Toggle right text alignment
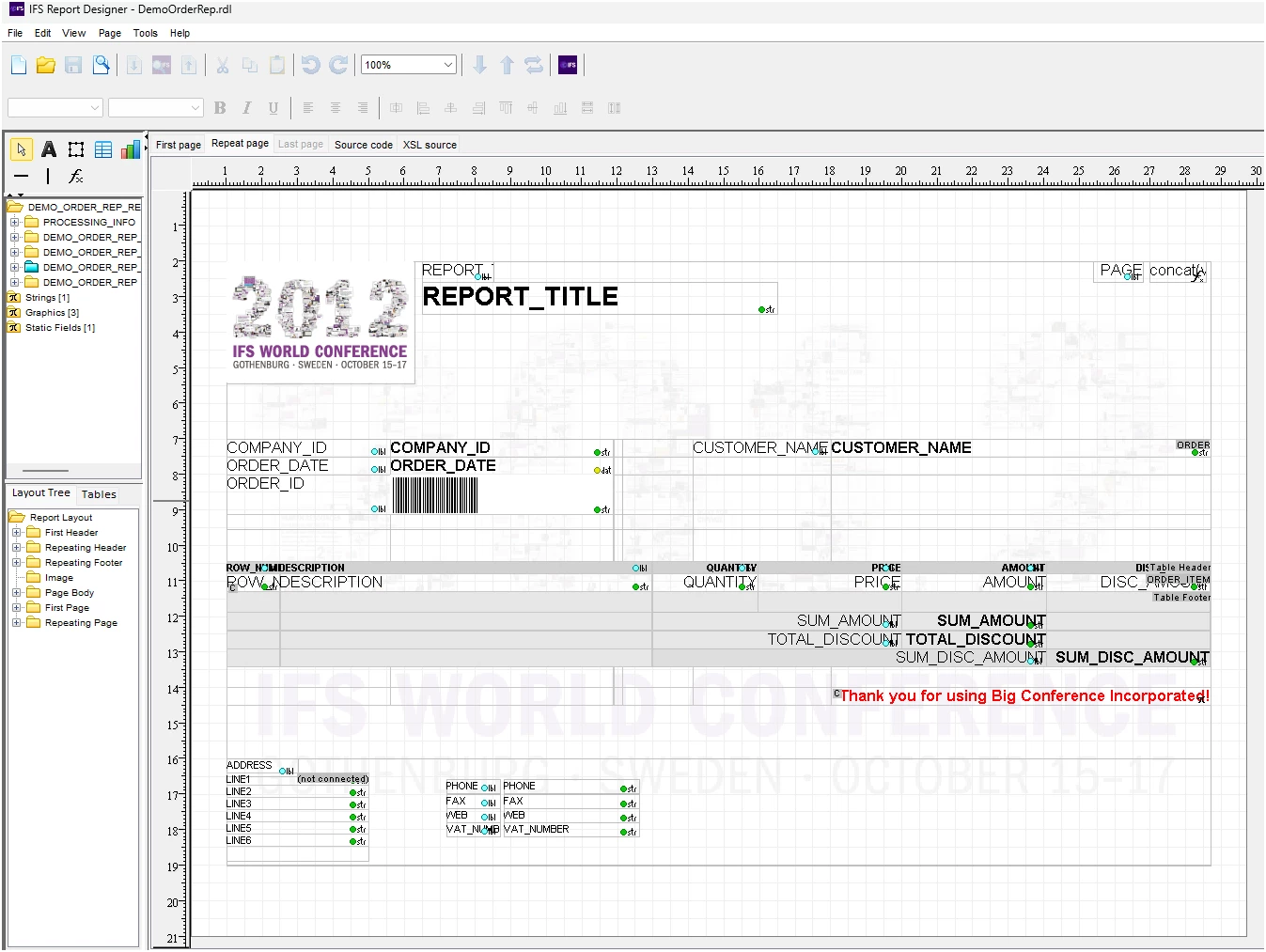Image resolution: width=1266 pixels, height=952 pixels. coord(363,108)
